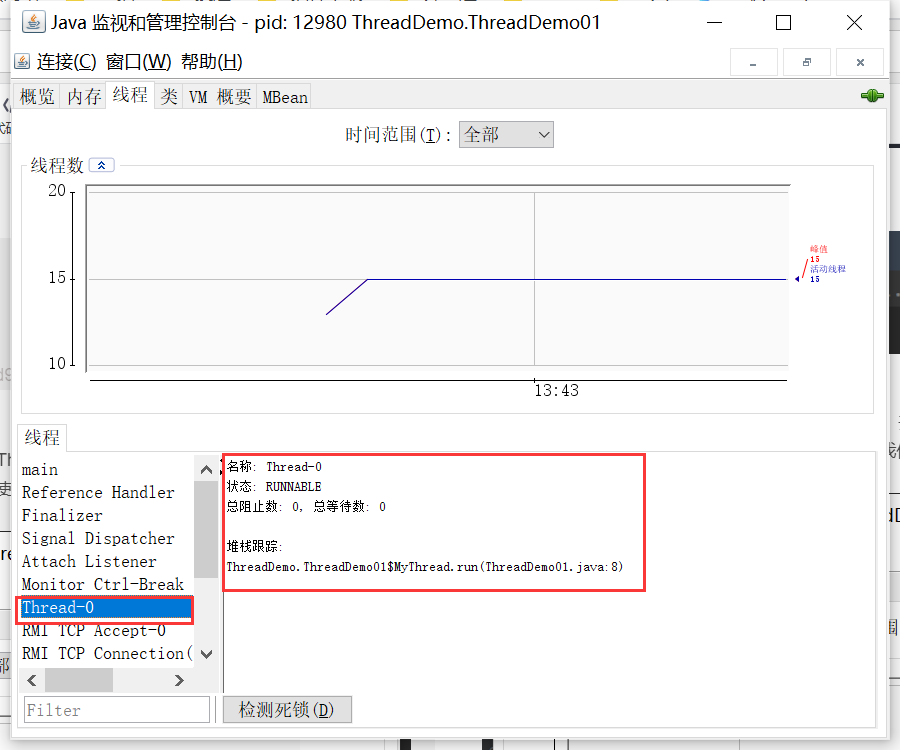Click the thread list scroll down arrow

[x=206, y=654]
